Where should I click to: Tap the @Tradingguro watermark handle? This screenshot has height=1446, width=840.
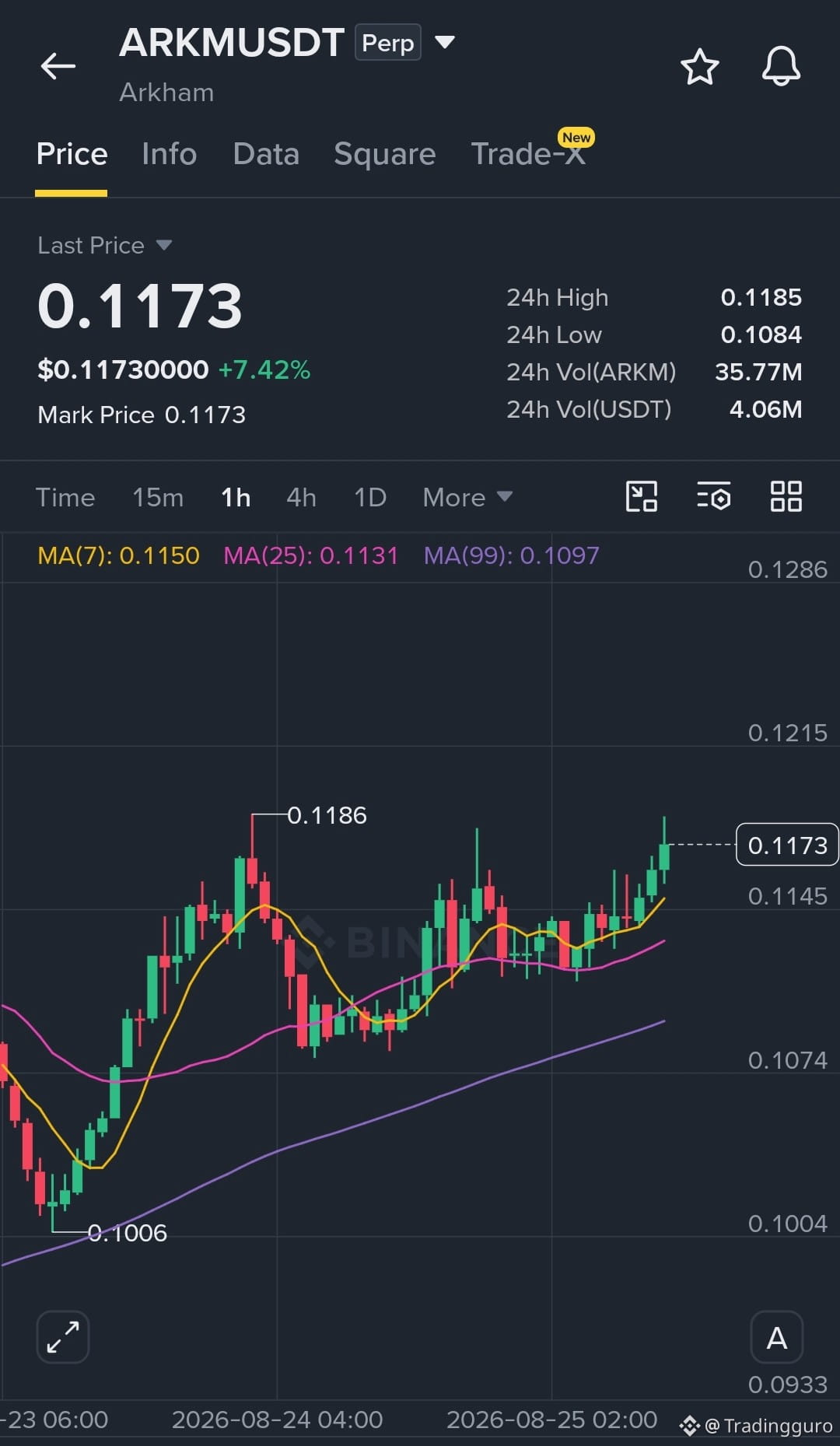tap(768, 1426)
